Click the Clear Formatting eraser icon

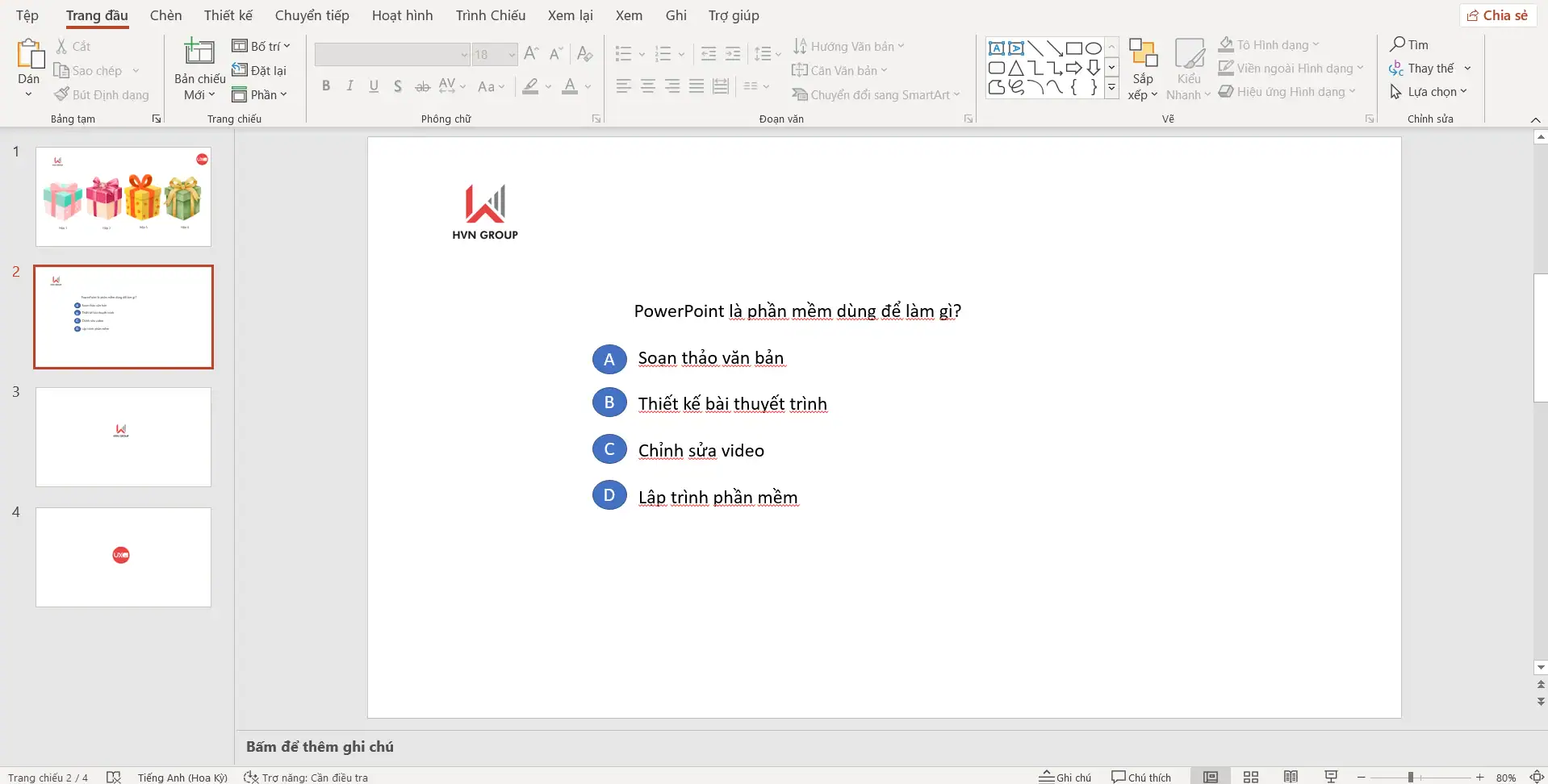584,53
